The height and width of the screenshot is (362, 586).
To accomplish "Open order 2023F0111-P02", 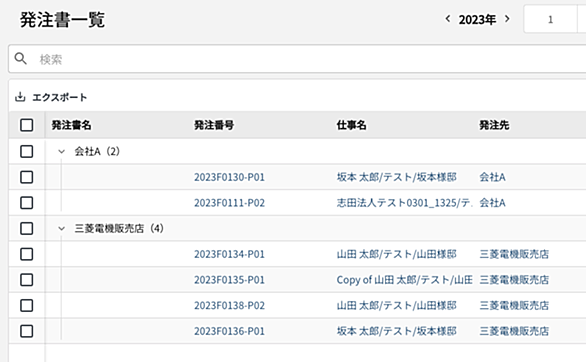I will pyautogui.click(x=229, y=203).
